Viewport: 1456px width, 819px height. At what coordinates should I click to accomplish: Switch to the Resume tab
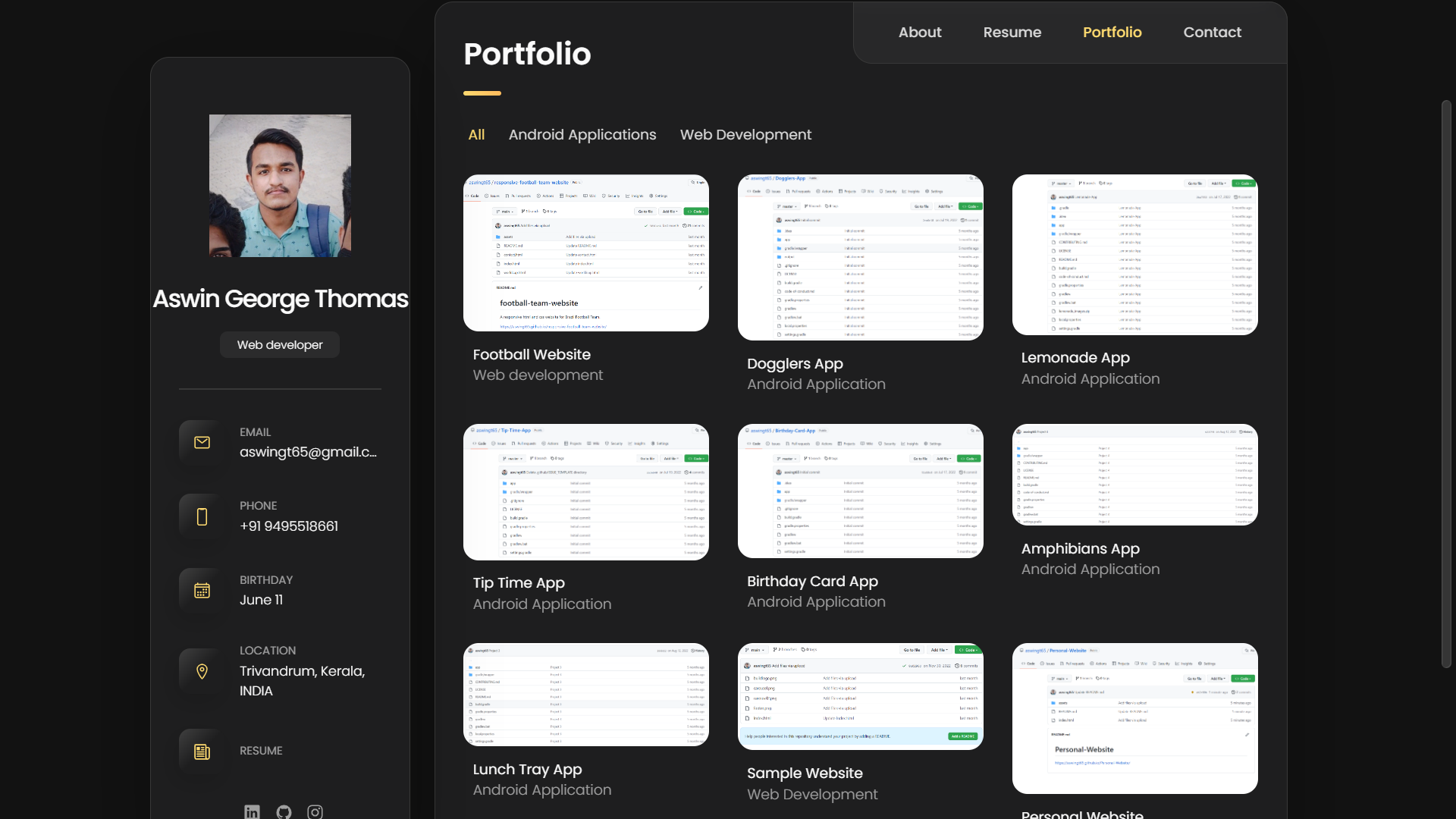coord(1012,32)
